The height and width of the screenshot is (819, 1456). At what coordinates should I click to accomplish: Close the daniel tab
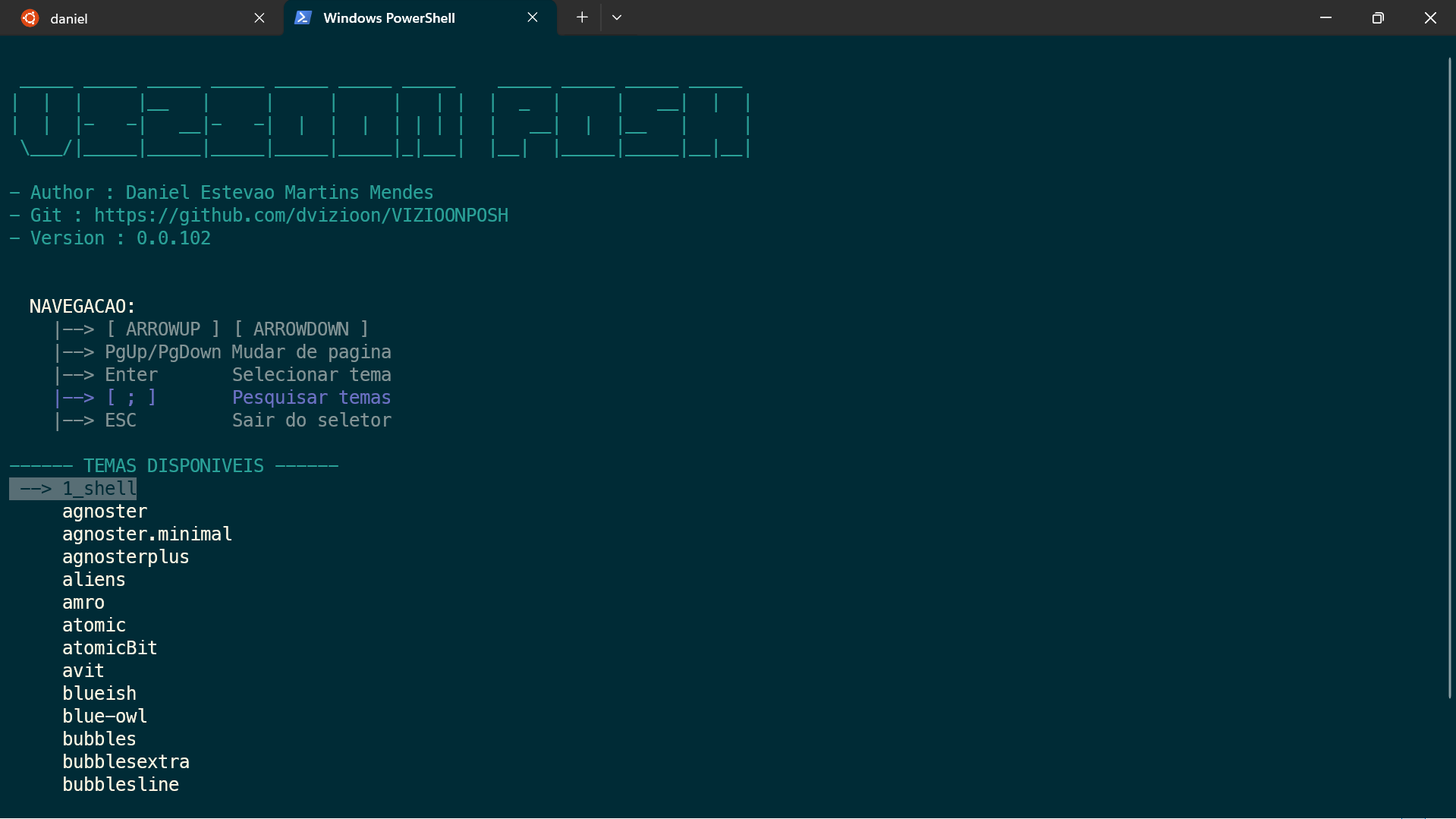tap(259, 18)
